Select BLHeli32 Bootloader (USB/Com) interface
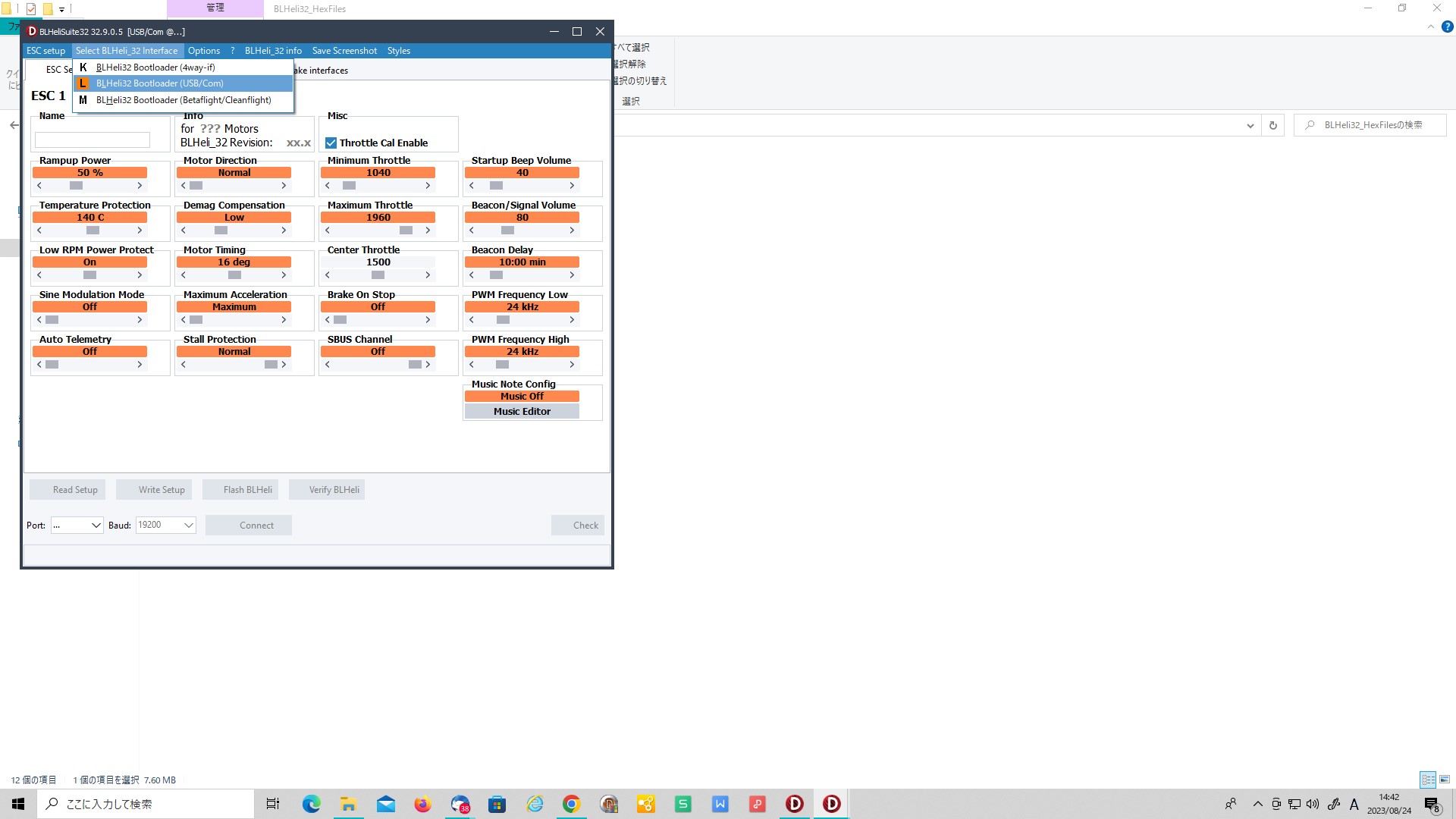 [x=183, y=83]
